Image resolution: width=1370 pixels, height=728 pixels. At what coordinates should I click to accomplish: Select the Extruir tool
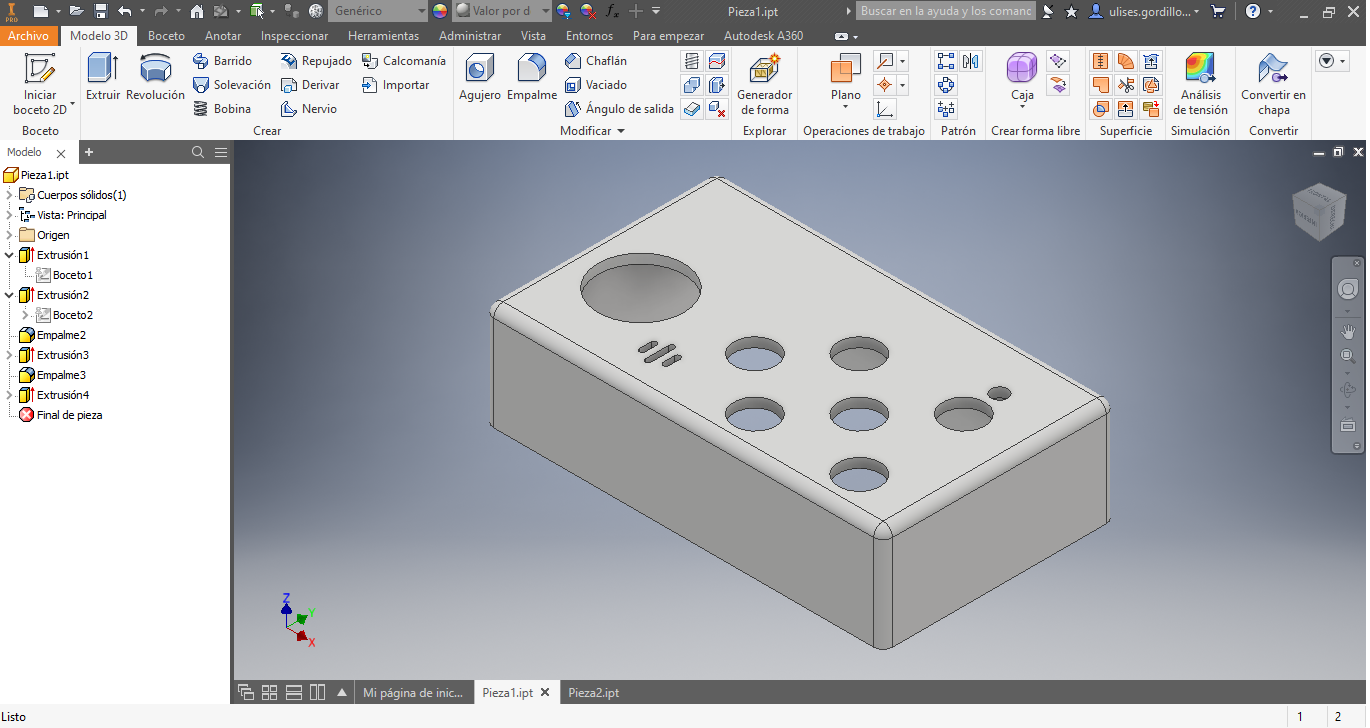coord(103,78)
